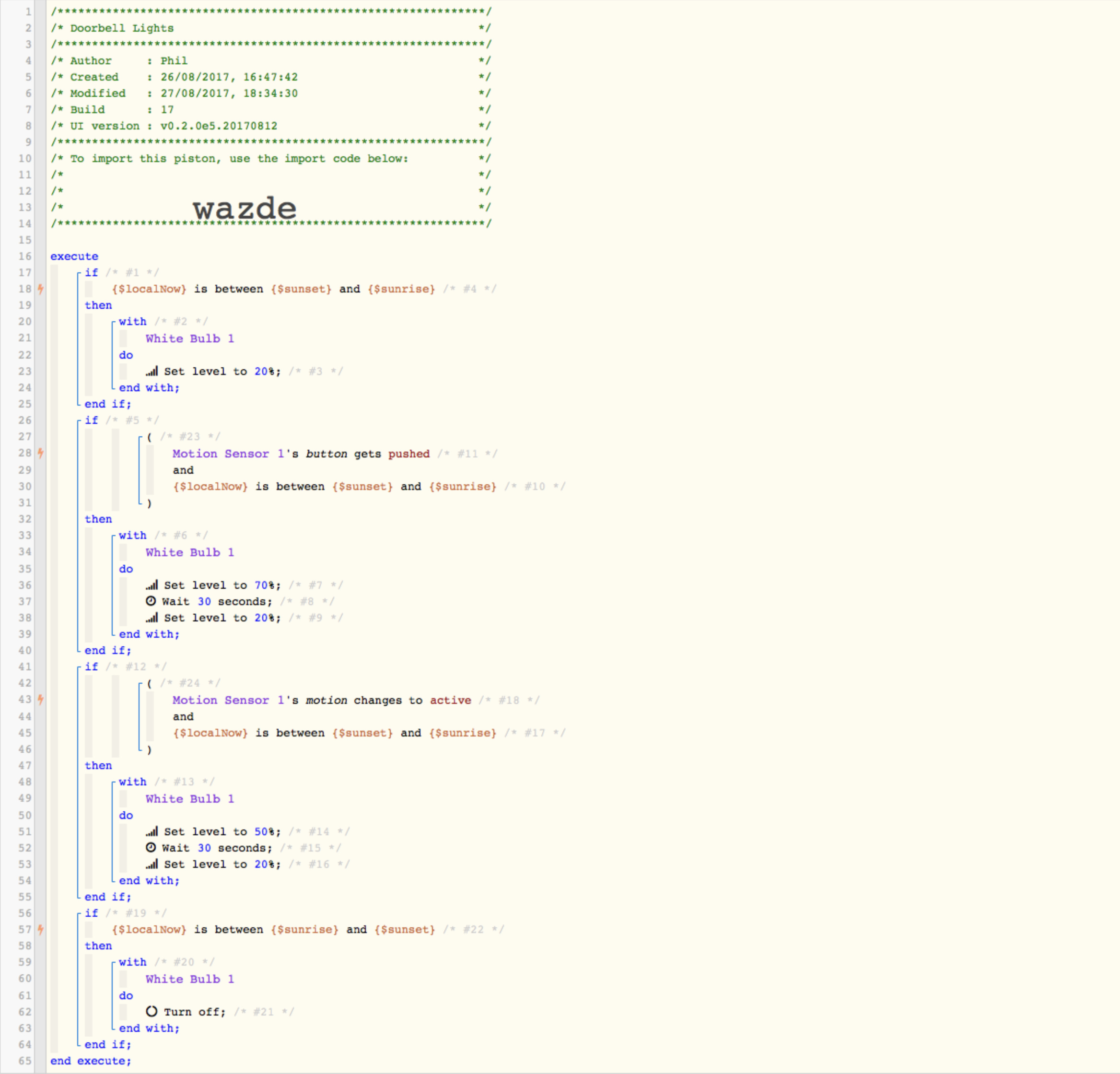Click 'Set level to 20%;' statement #3
This screenshot has height=1074, width=1120.
pos(222,372)
